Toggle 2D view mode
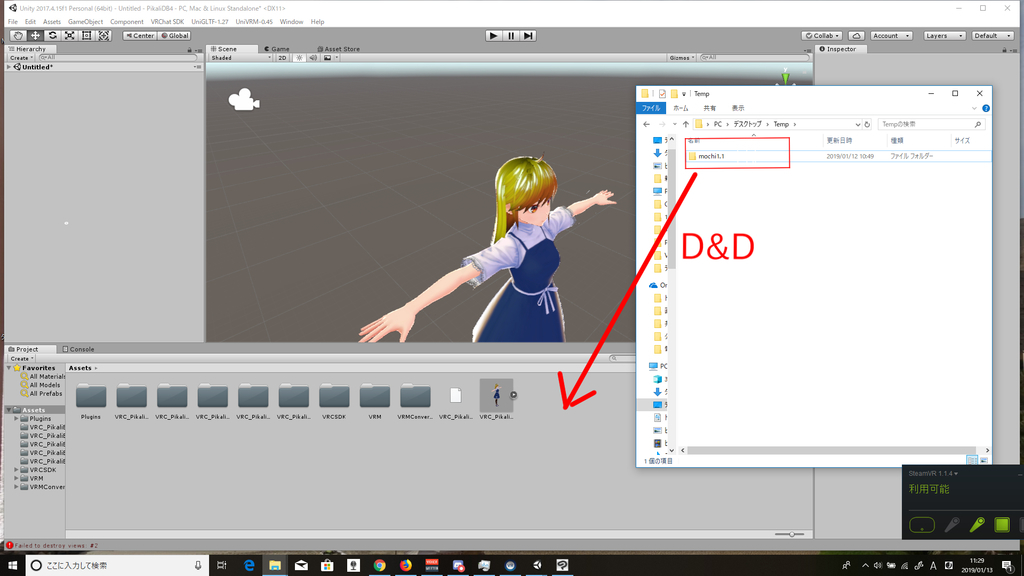The height and width of the screenshot is (576, 1024). click(x=282, y=57)
